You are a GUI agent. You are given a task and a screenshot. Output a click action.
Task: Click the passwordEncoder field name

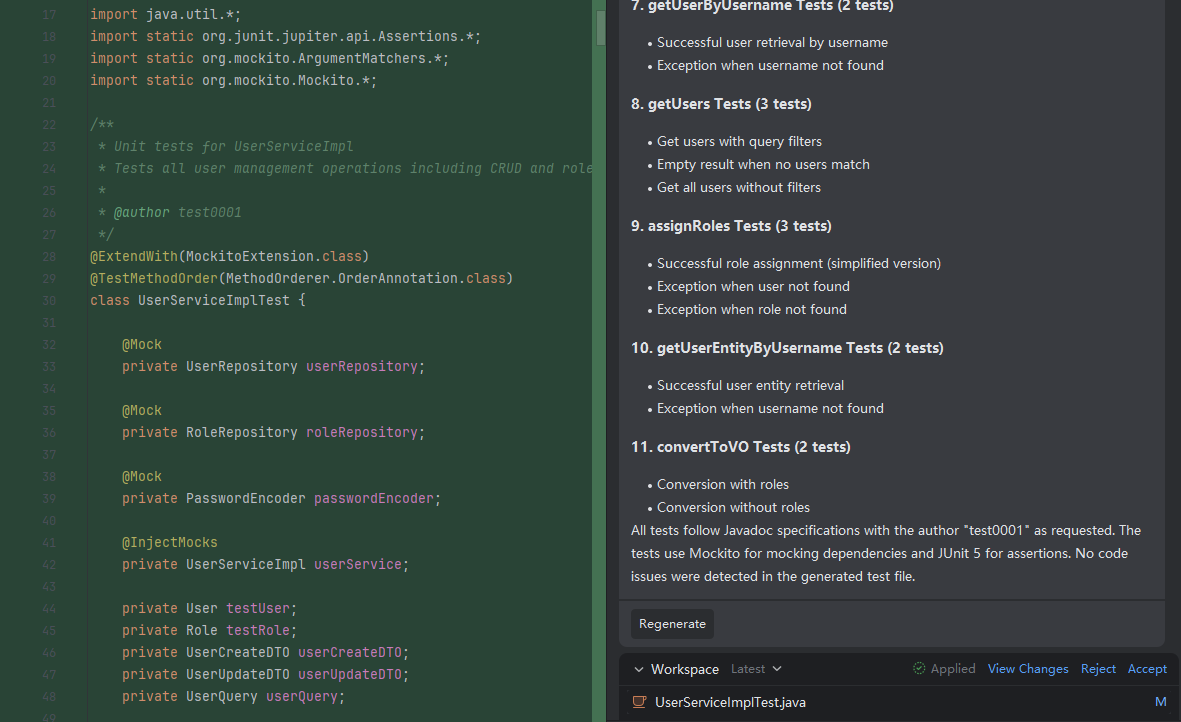pyautogui.click(x=373, y=498)
